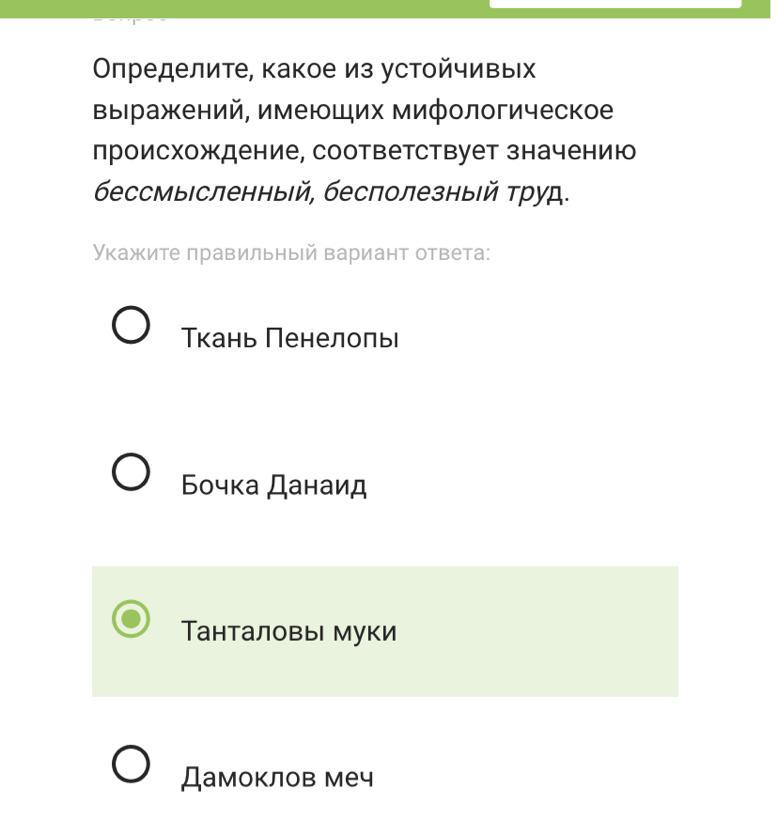The image size is (777, 828).
Task: Click the answer text 'Танталовы муки'
Action: coord(288,631)
